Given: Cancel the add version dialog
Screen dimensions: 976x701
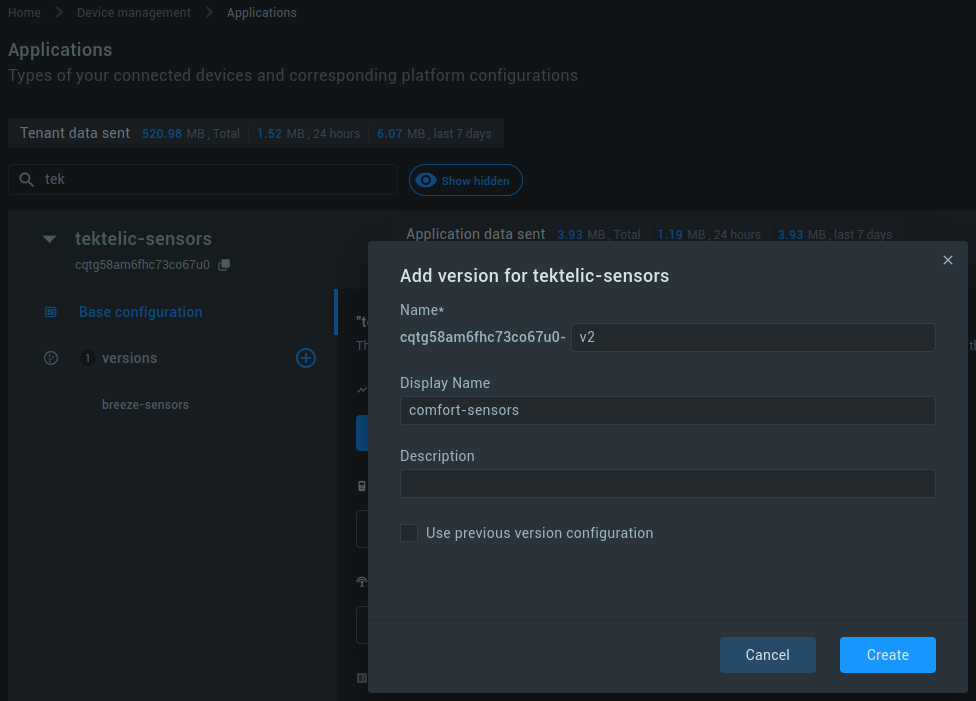Looking at the screenshot, I should click(x=767, y=655).
